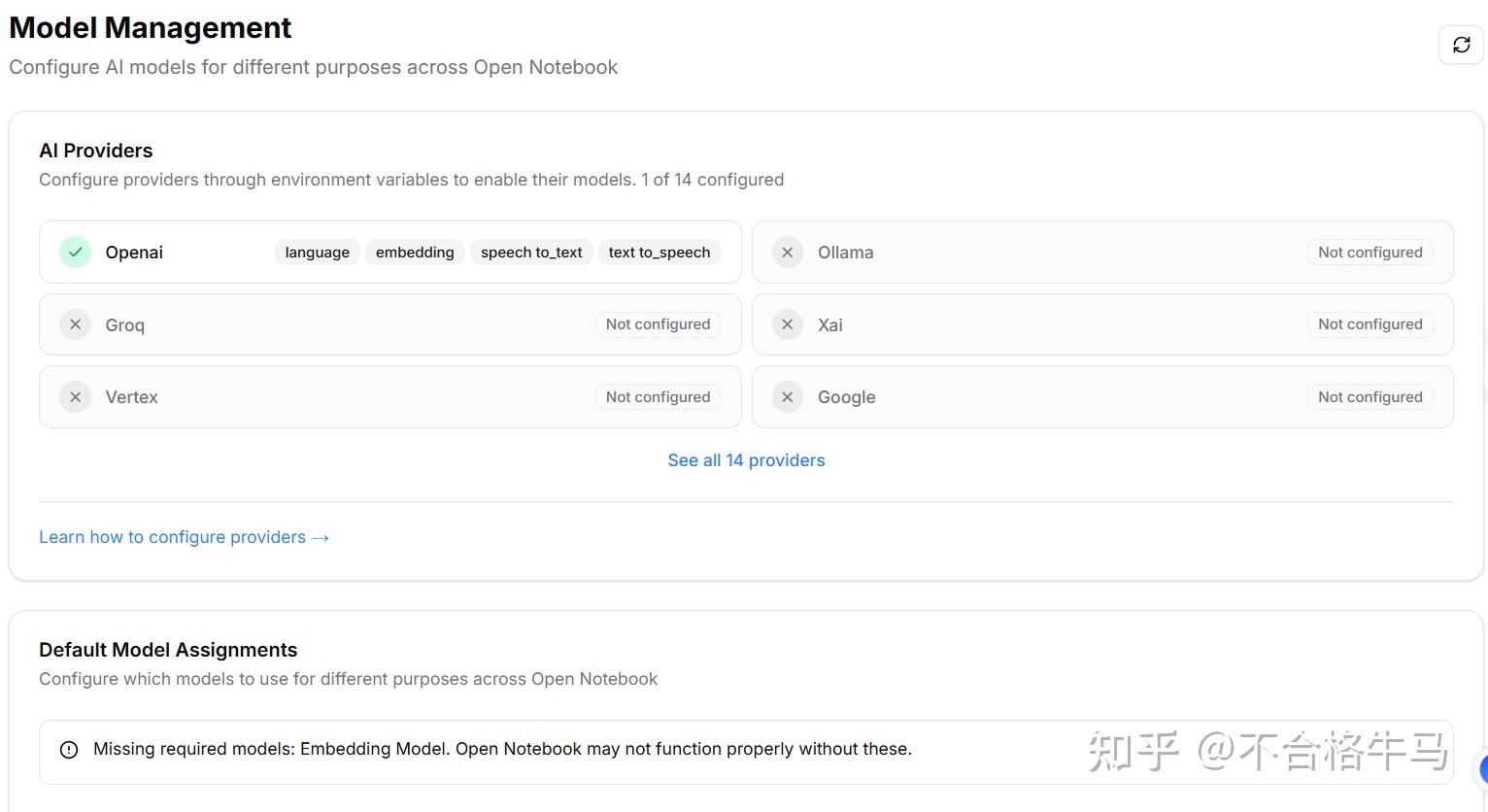Click Ollama's Not configured badge
The height and width of the screenshot is (812, 1488).
point(1370,253)
